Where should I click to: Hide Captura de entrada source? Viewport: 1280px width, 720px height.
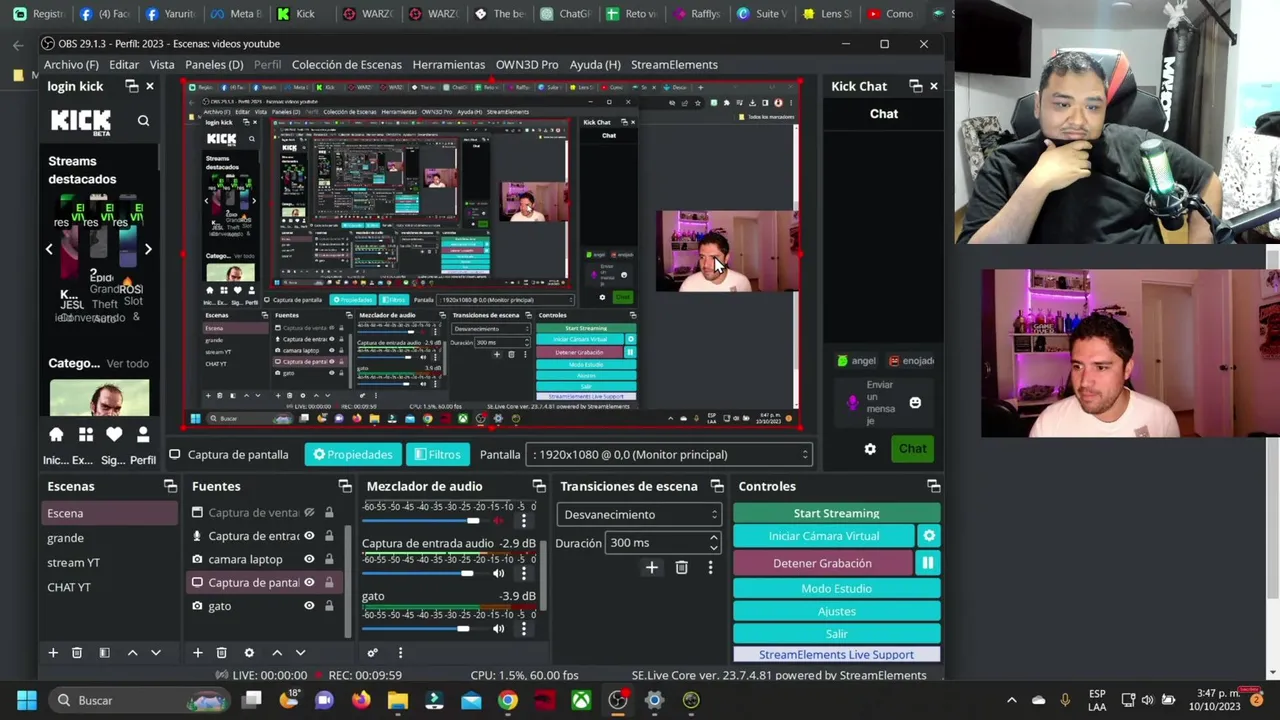click(x=309, y=536)
